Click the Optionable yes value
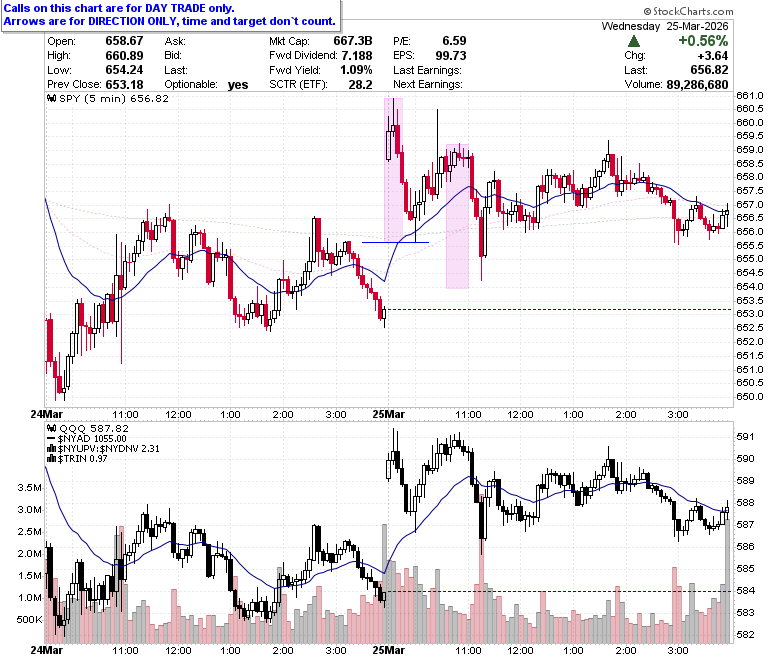The height and width of the screenshot is (659, 780). pyautogui.click(x=238, y=85)
